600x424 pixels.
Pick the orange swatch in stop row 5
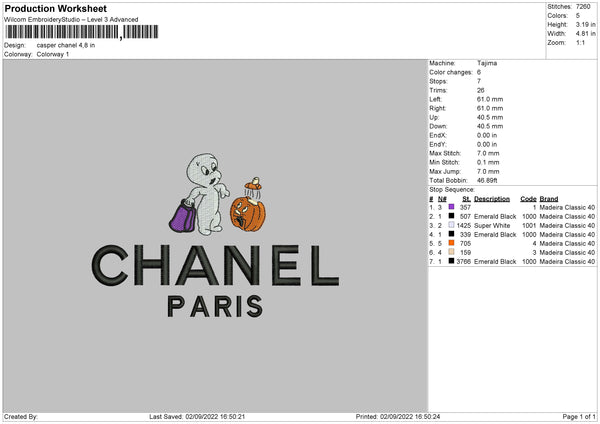pos(451,243)
